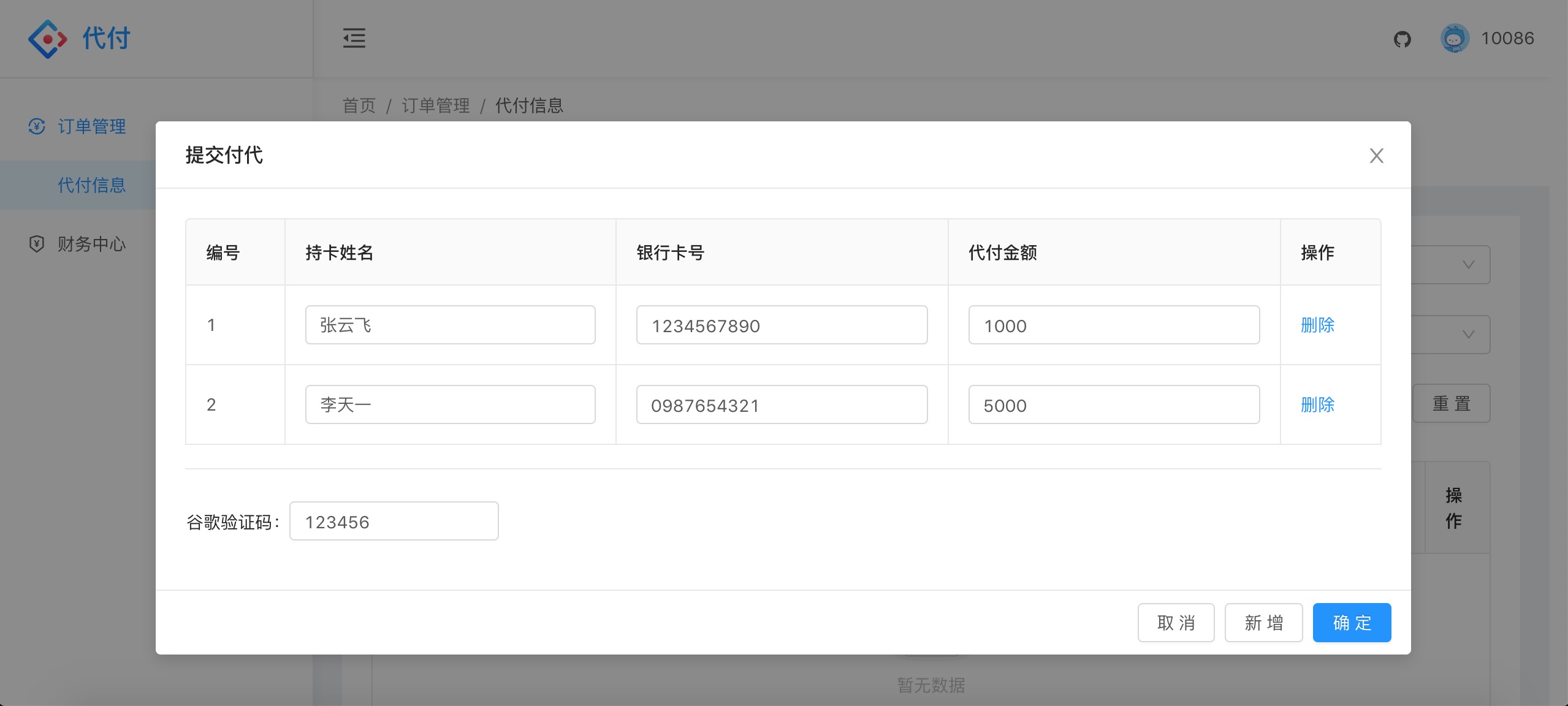Click the GitHub icon in the header
Viewport: 1568px width, 706px height.
tap(1402, 39)
